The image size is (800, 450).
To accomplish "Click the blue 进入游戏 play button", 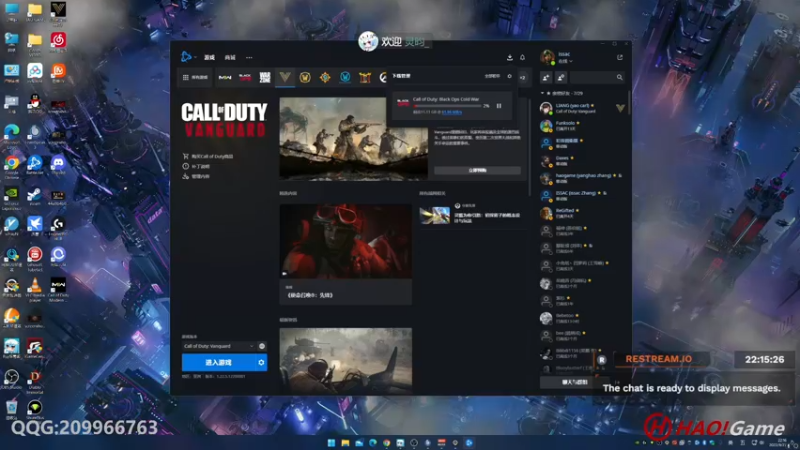I will (x=218, y=363).
